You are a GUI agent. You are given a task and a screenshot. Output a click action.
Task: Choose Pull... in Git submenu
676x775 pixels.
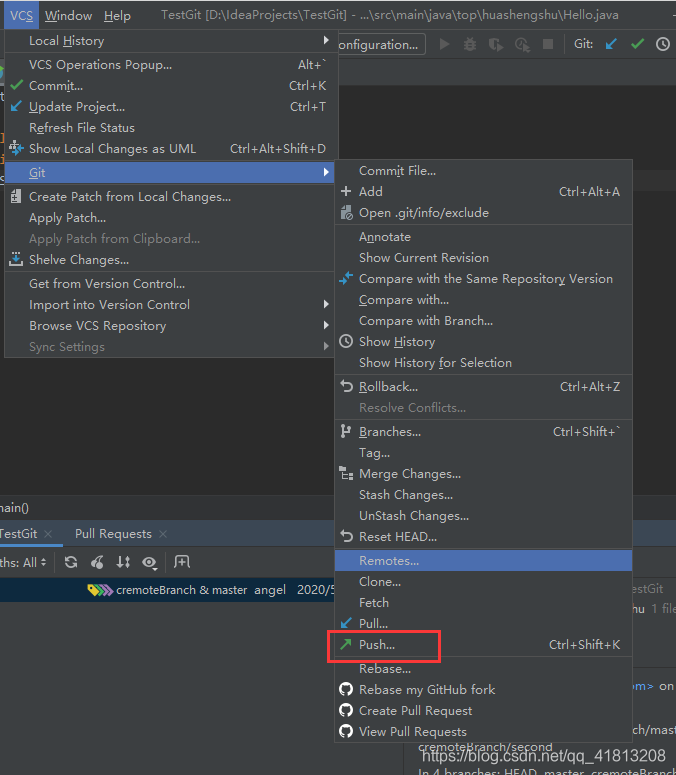(484, 624)
